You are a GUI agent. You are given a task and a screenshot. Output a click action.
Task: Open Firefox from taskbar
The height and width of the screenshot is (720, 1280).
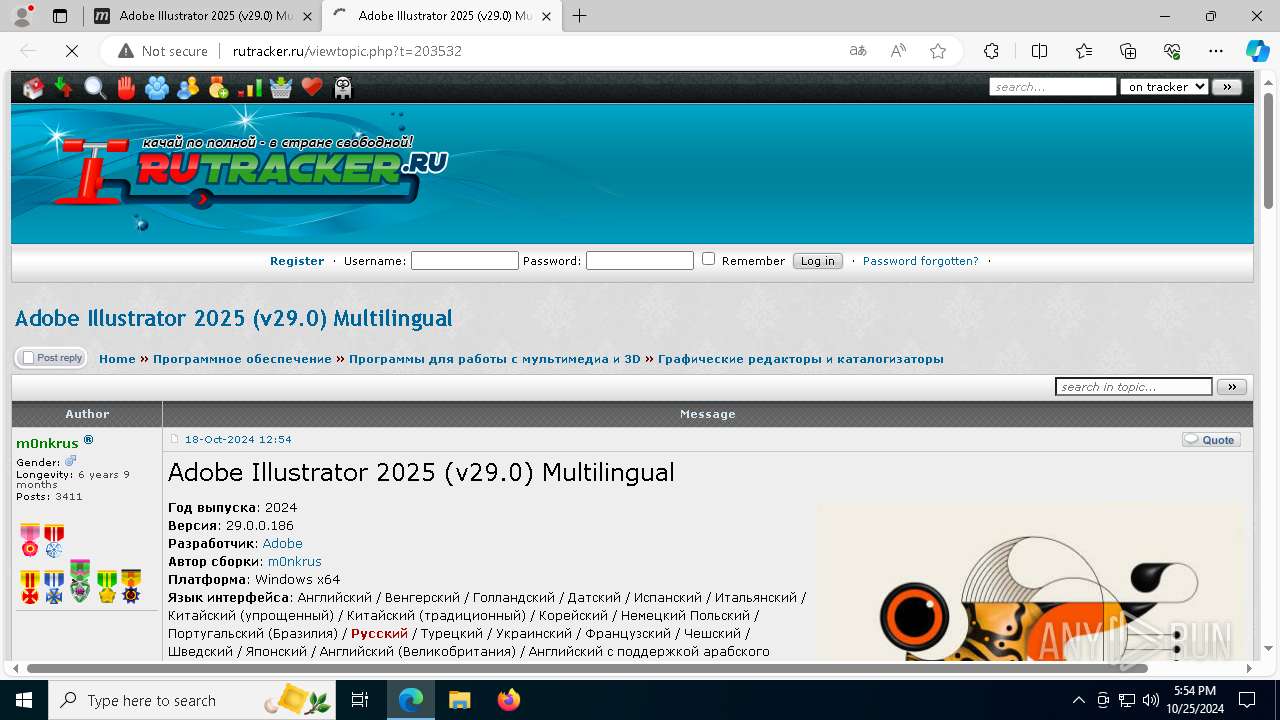coord(509,700)
